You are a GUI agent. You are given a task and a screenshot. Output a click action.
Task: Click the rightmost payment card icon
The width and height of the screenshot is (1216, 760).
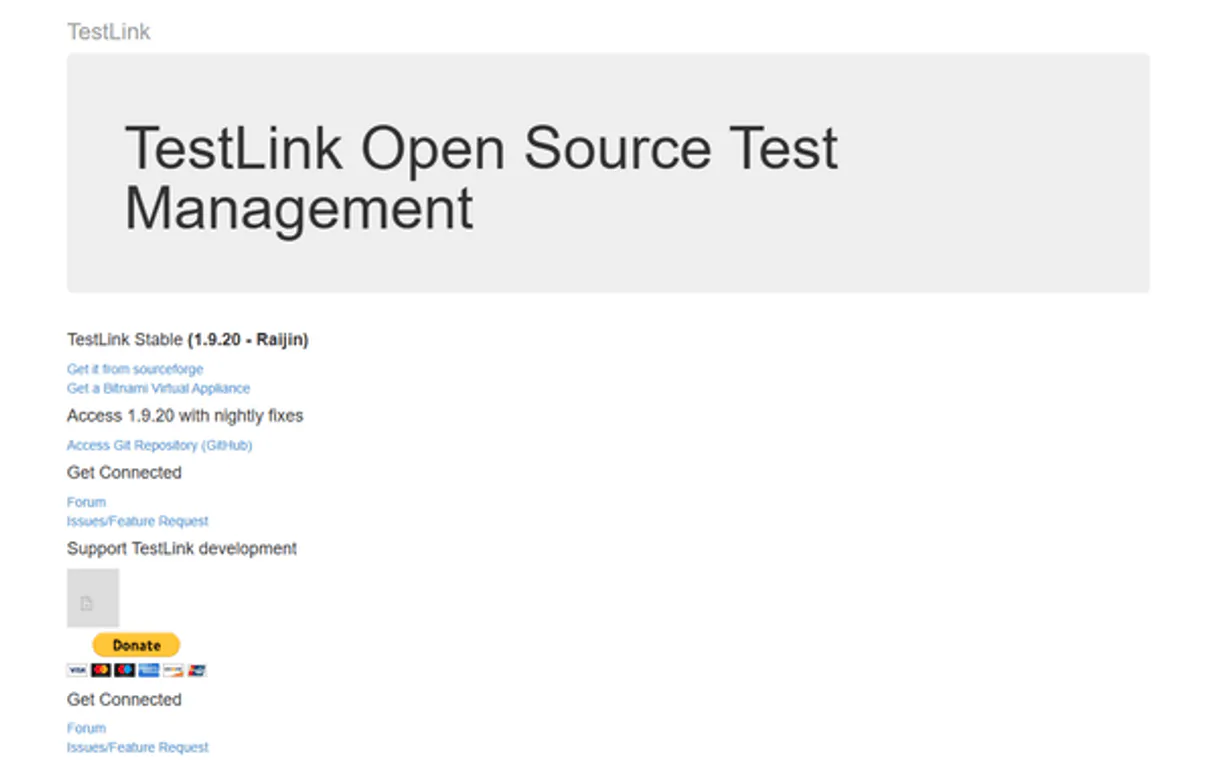197,670
